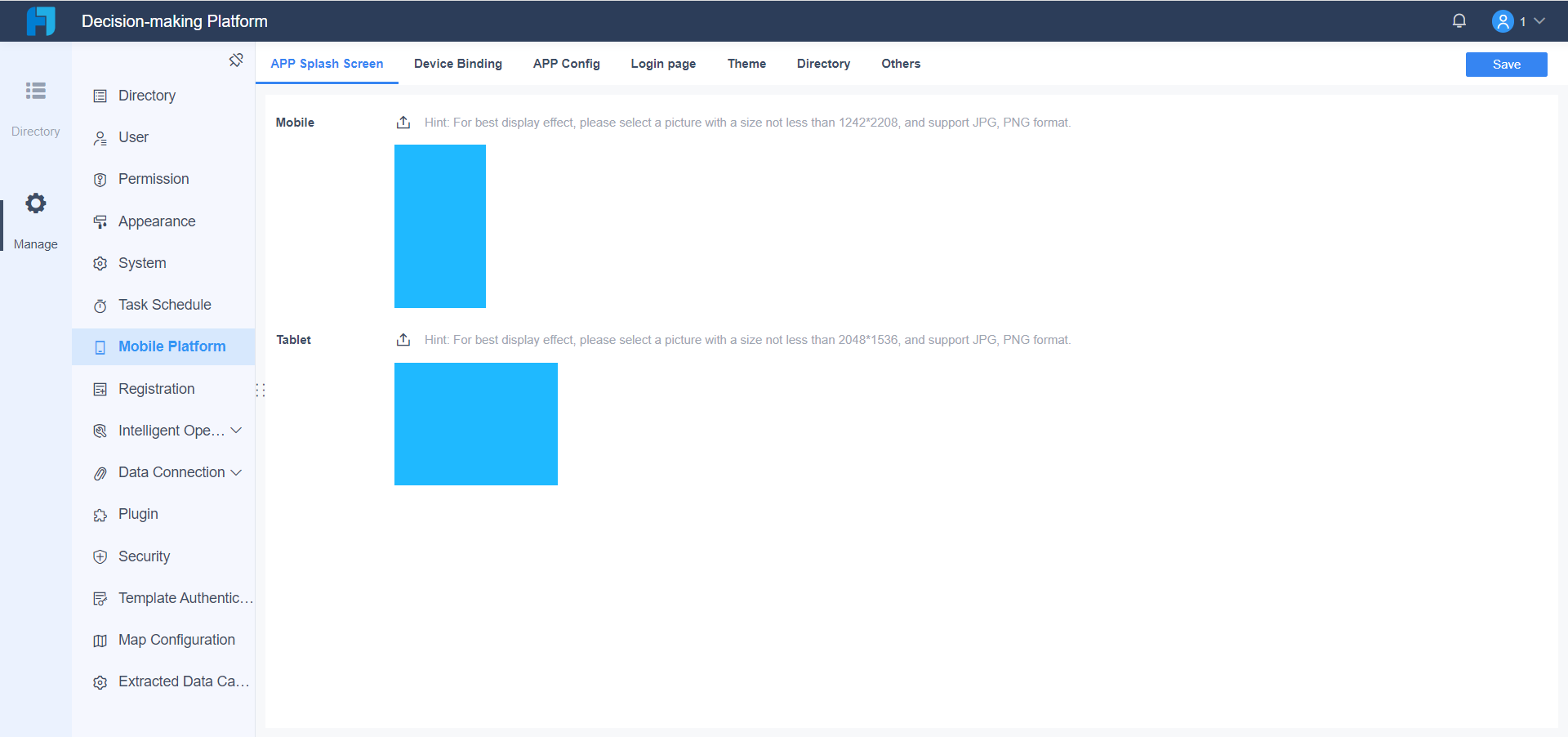Switch to the Device Binding tab

click(458, 63)
